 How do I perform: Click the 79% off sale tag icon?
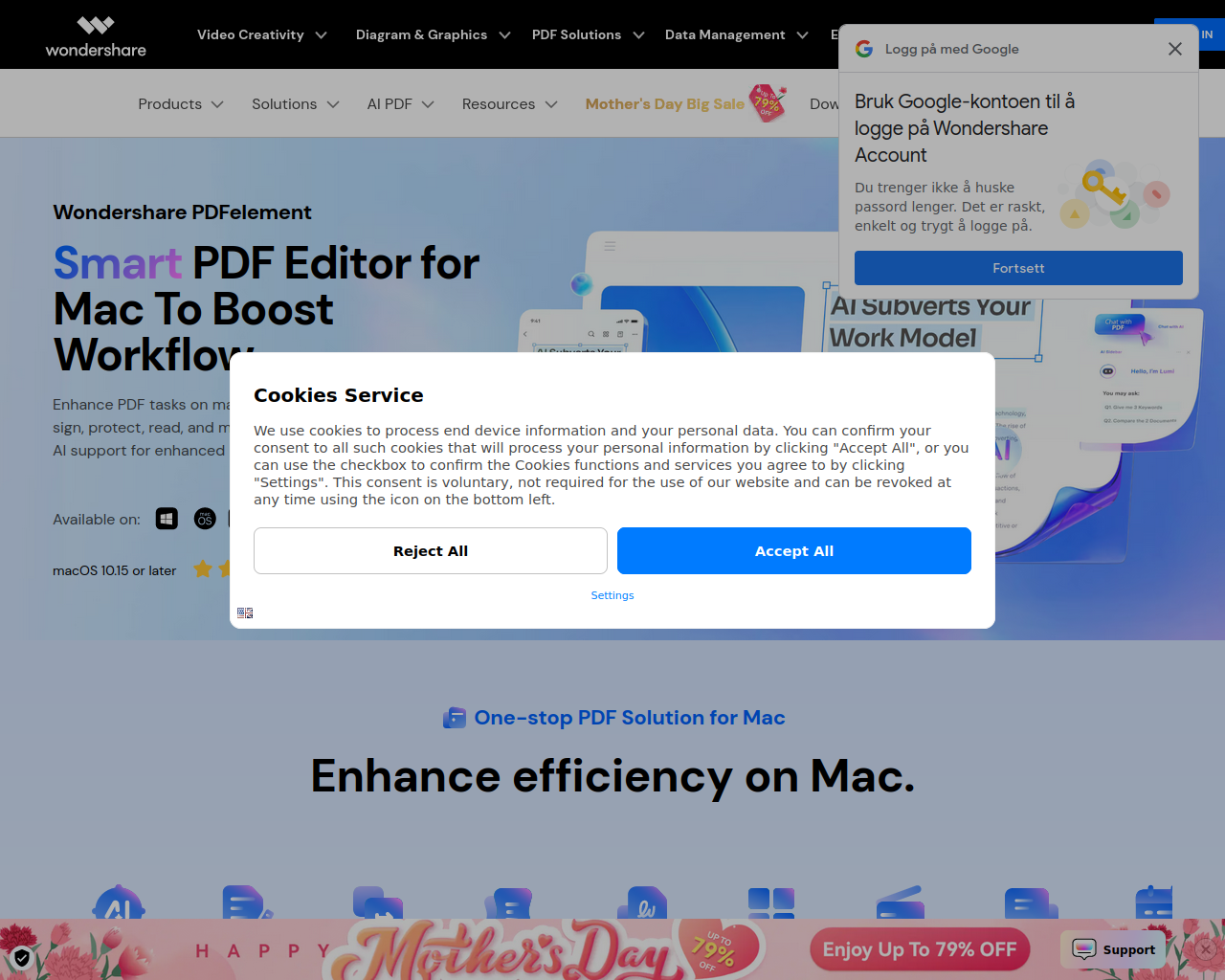tap(768, 103)
